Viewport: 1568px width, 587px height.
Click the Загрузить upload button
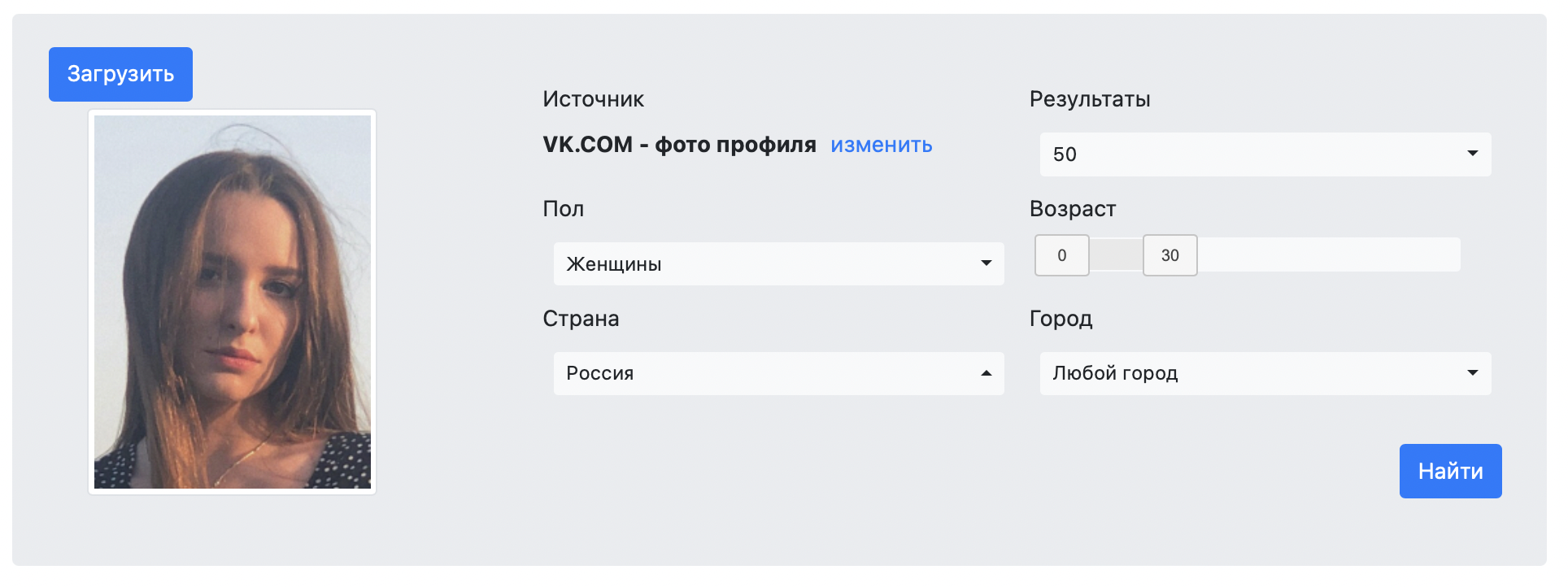click(x=120, y=74)
